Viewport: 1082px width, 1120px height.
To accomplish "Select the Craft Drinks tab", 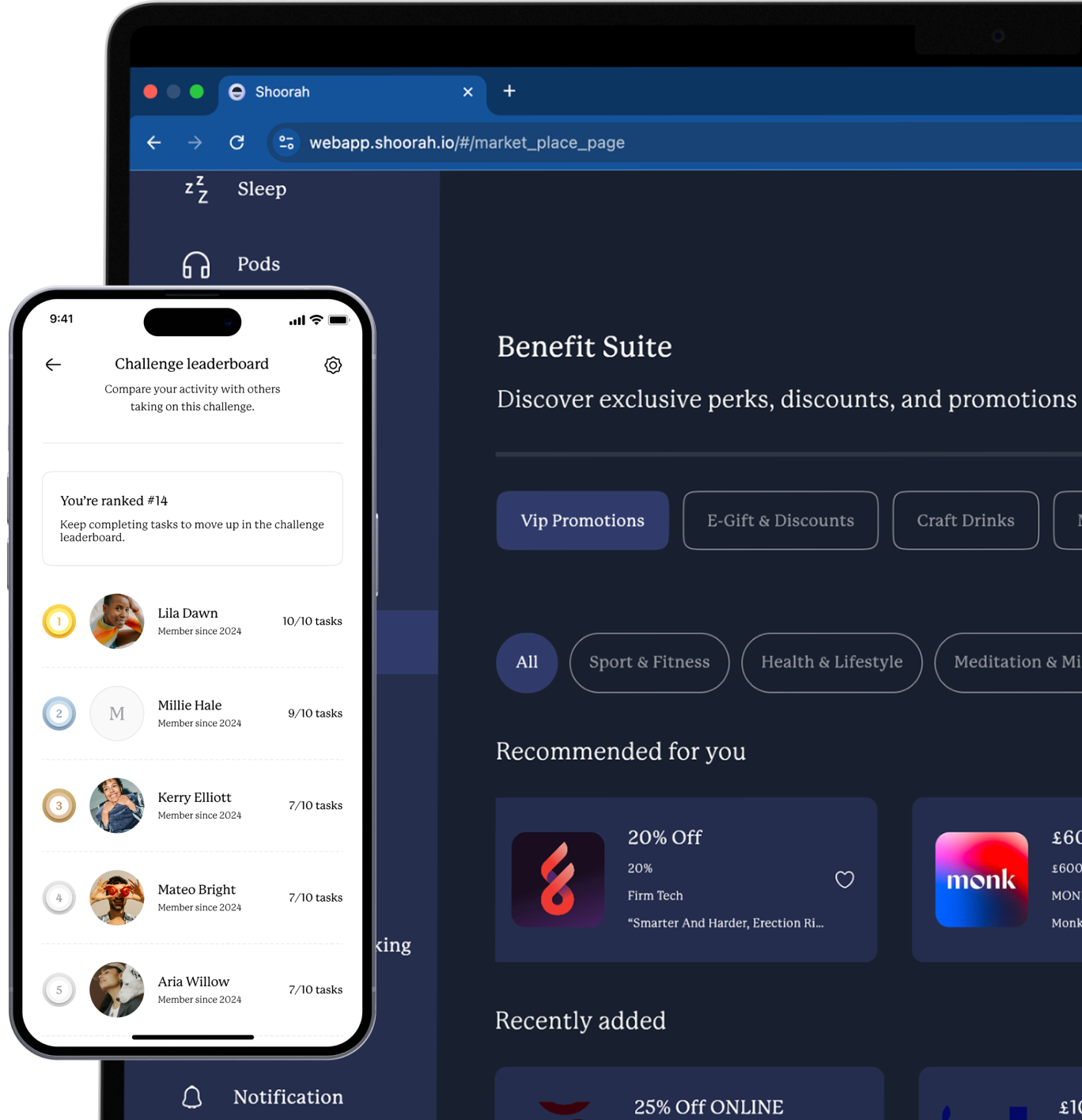I will point(965,520).
